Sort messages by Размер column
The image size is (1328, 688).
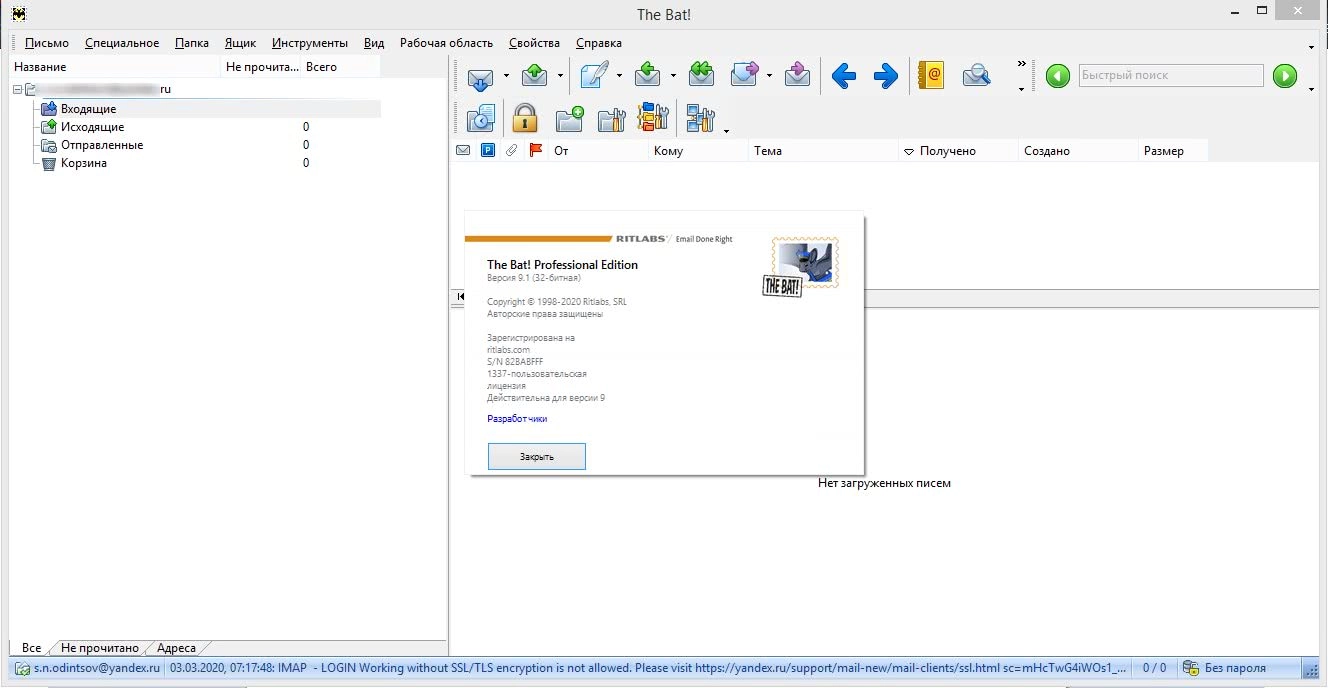(1173, 151)
